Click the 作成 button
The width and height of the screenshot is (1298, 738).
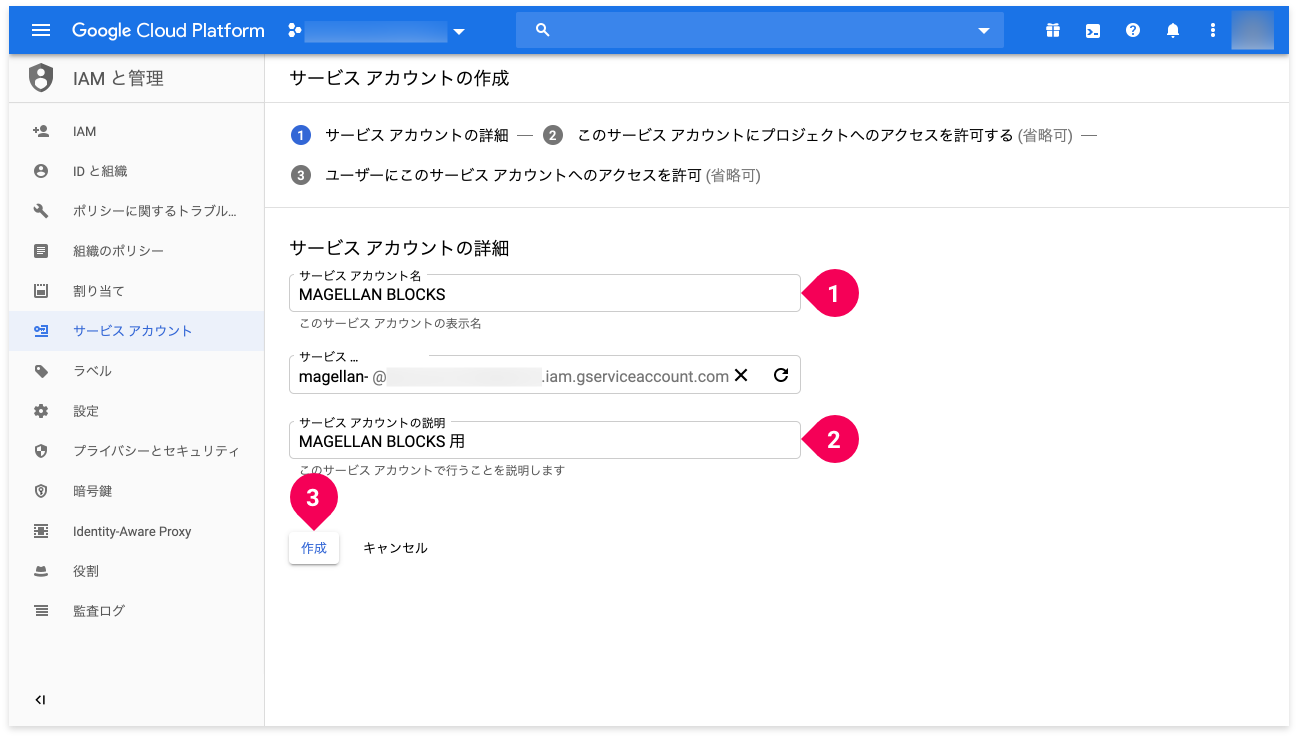click(x=314, y=548)
